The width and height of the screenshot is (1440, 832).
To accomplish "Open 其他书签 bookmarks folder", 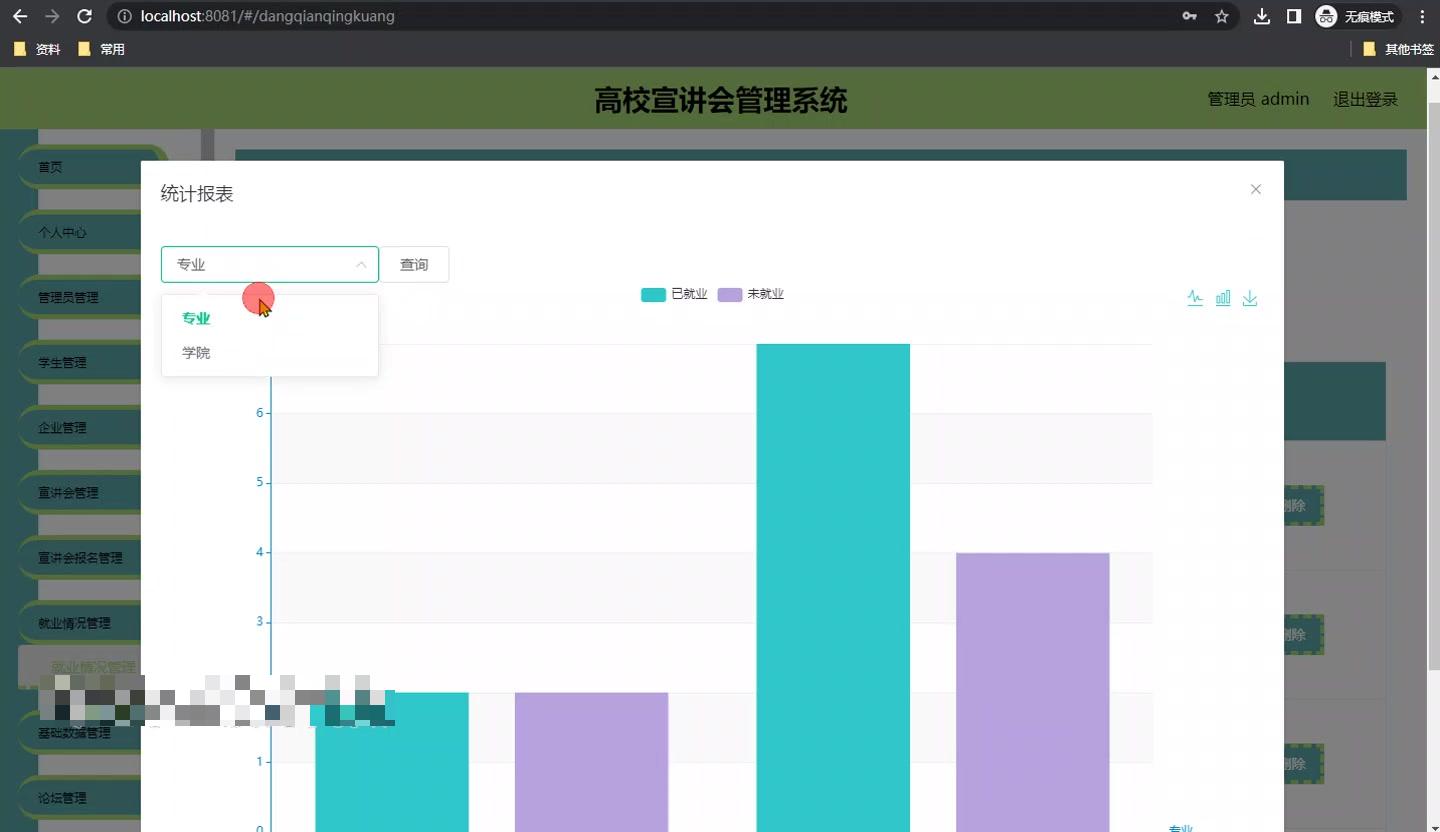I will coord(1398,49).
